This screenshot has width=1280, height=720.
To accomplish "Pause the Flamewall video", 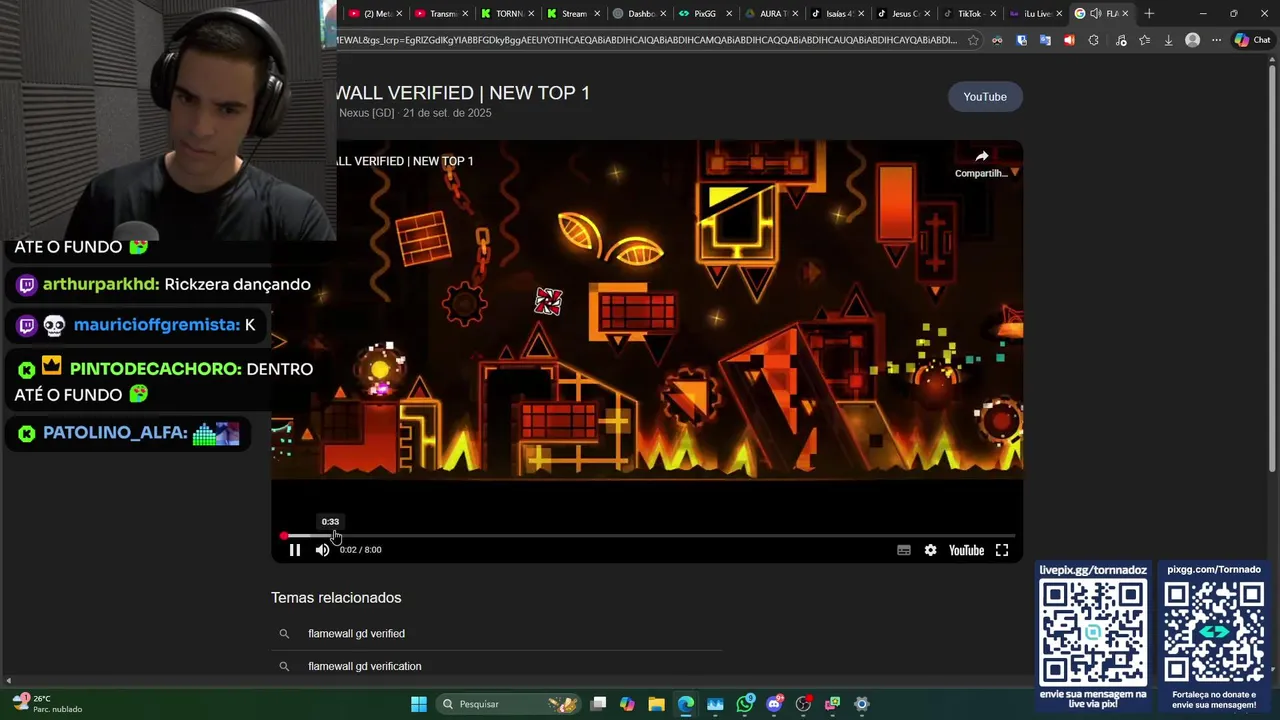I will coord(295,550).
